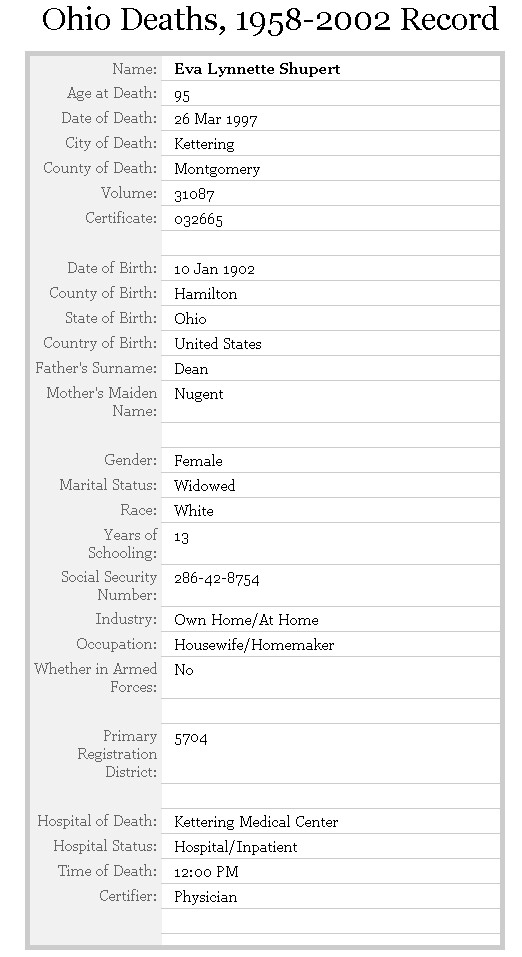This screenshot has width=522, height=957.
Task: Select the certifier value Physician
Action: click(205, 897)
